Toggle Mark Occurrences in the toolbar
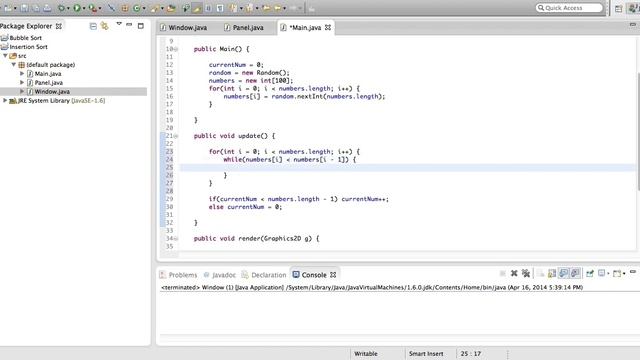 click(x=197, y=8)
